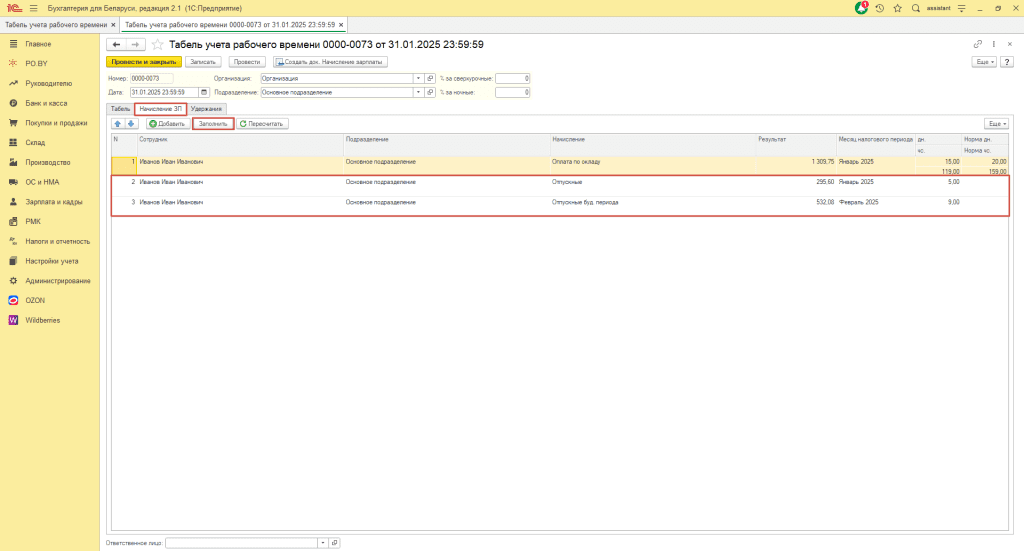
Task: Click the Заполнить button
Action: point(213,124)
